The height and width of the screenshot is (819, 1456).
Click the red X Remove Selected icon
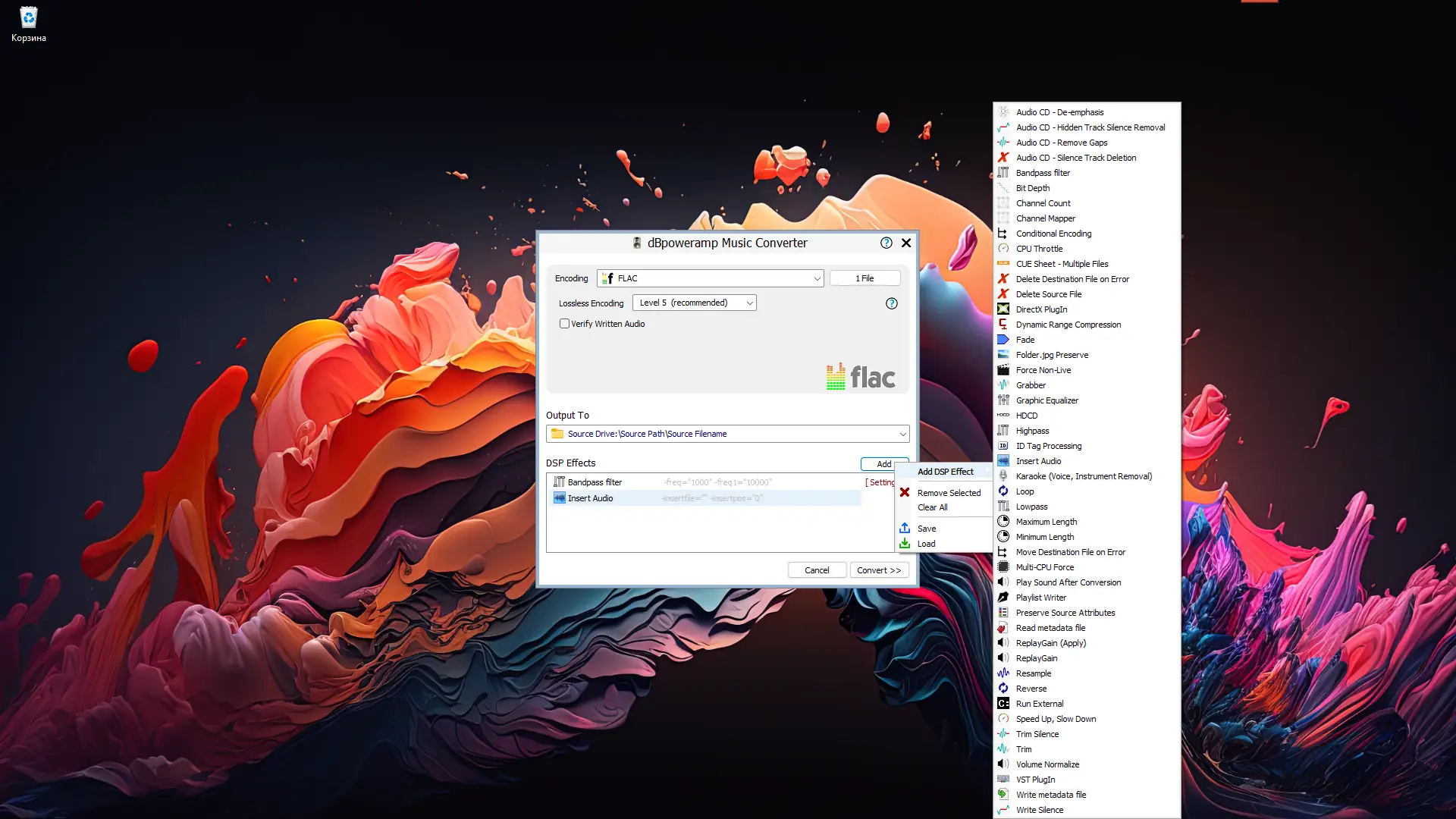point(905,493)
